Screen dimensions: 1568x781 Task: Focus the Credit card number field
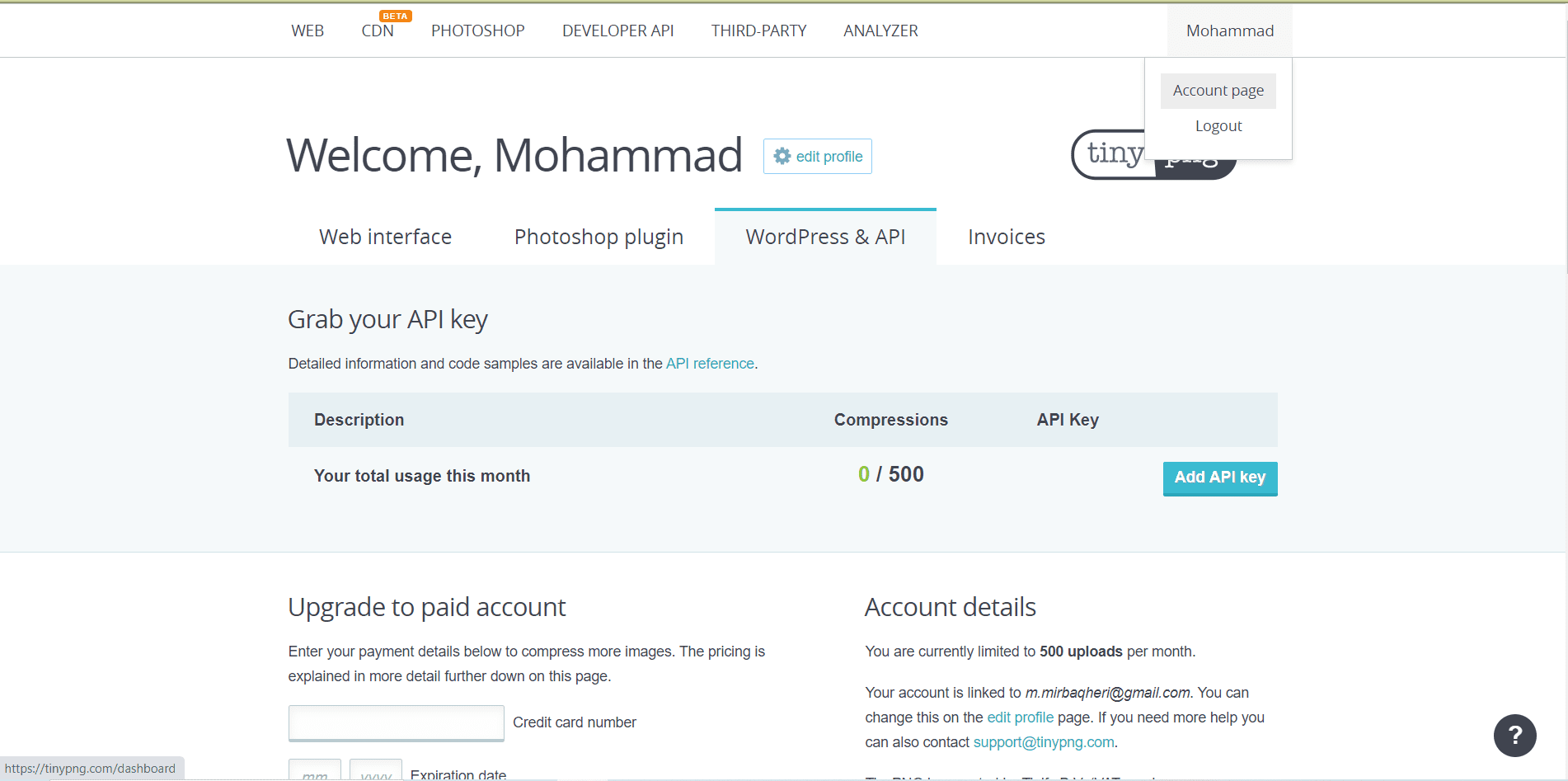(397, 723)
